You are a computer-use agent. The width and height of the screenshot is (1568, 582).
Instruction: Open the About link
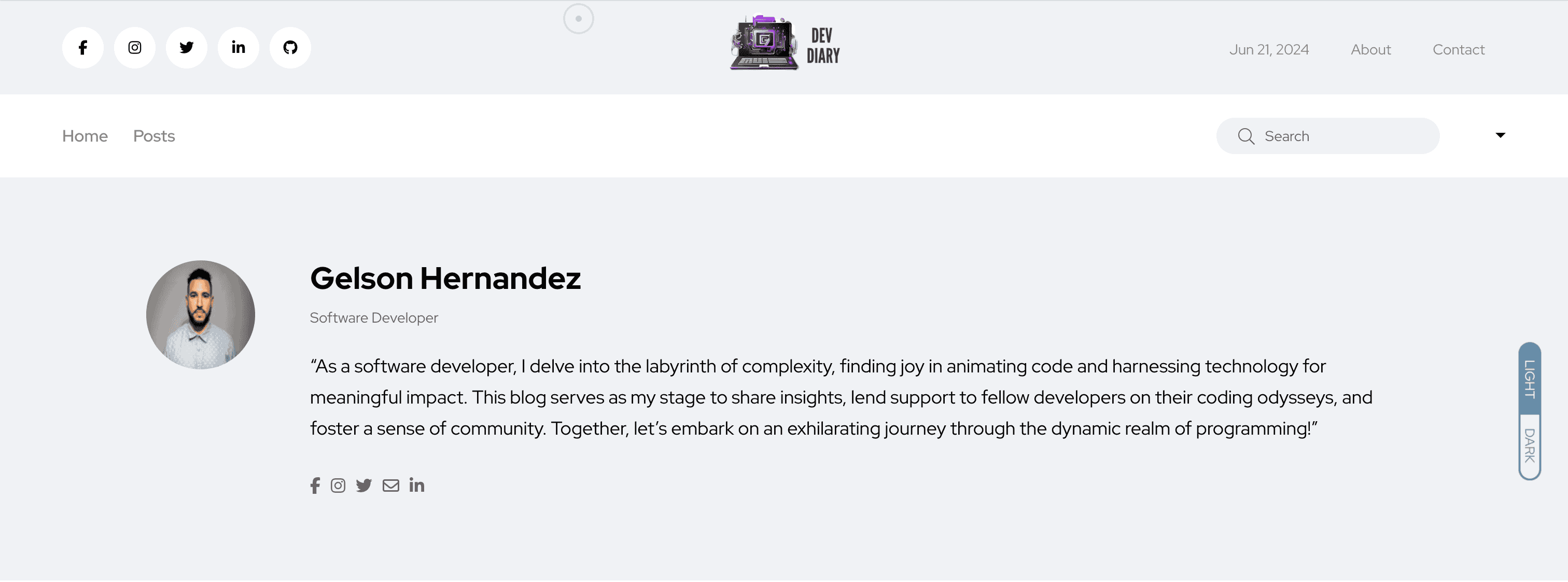click(x=1371, y=49)
